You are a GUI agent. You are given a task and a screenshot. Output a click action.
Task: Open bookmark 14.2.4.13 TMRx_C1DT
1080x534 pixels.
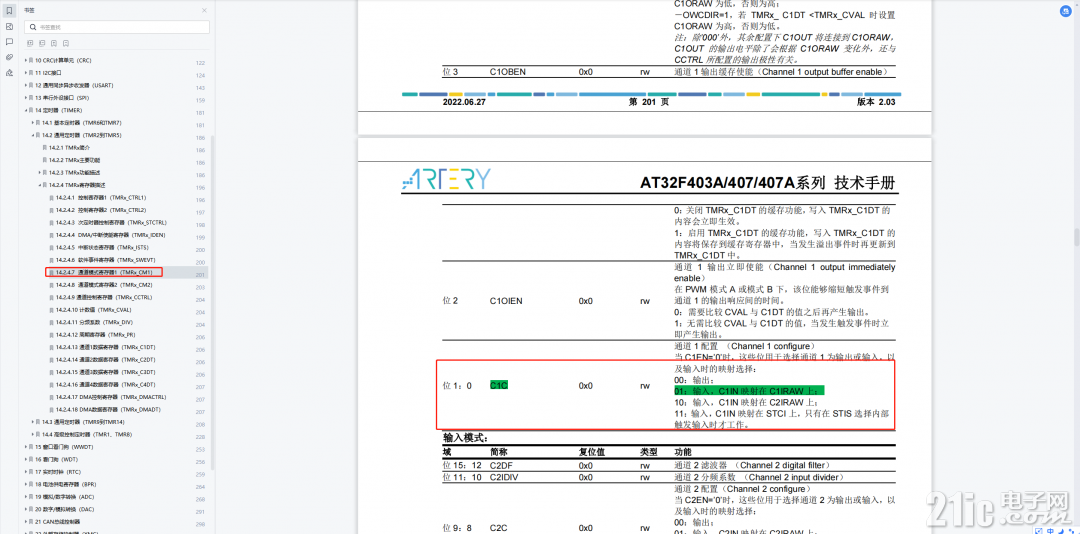(x=106, y=347)
